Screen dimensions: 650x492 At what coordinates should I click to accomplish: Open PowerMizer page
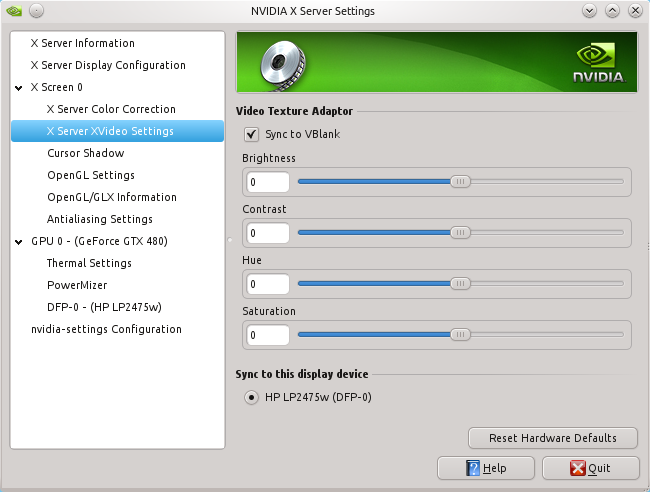click(77, 285)
